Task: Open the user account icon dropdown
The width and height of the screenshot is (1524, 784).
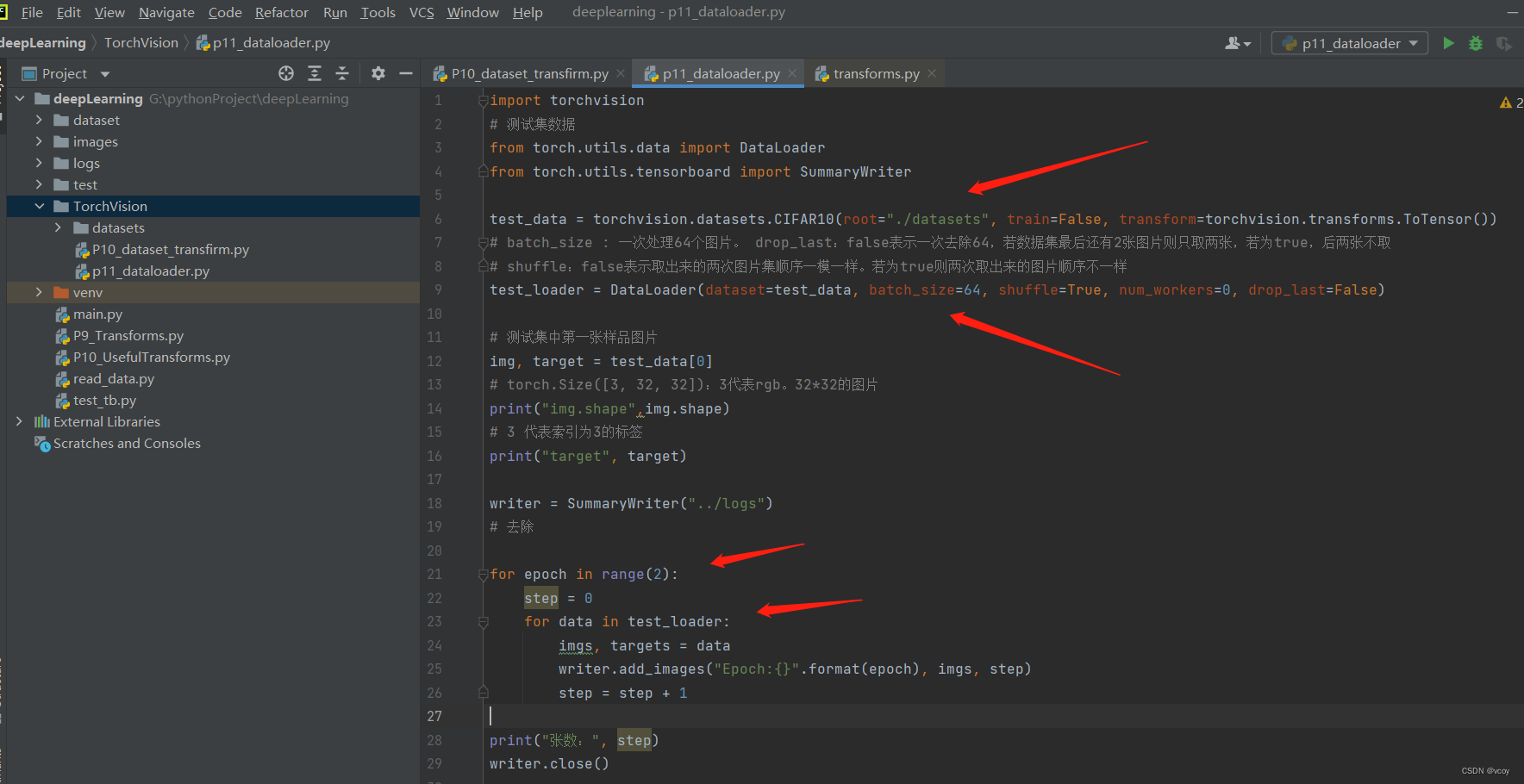Action: pos(1238,43)
